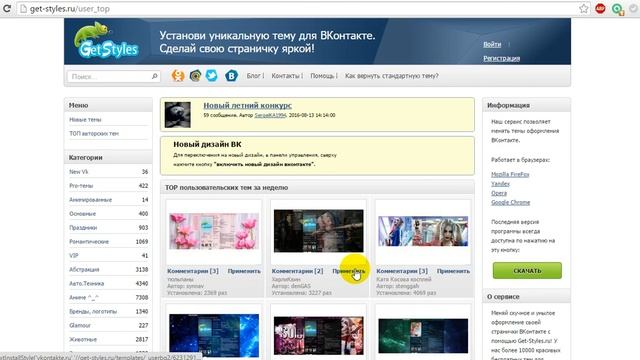Click the green СКАЧАТЬ download button

(527, 271)
